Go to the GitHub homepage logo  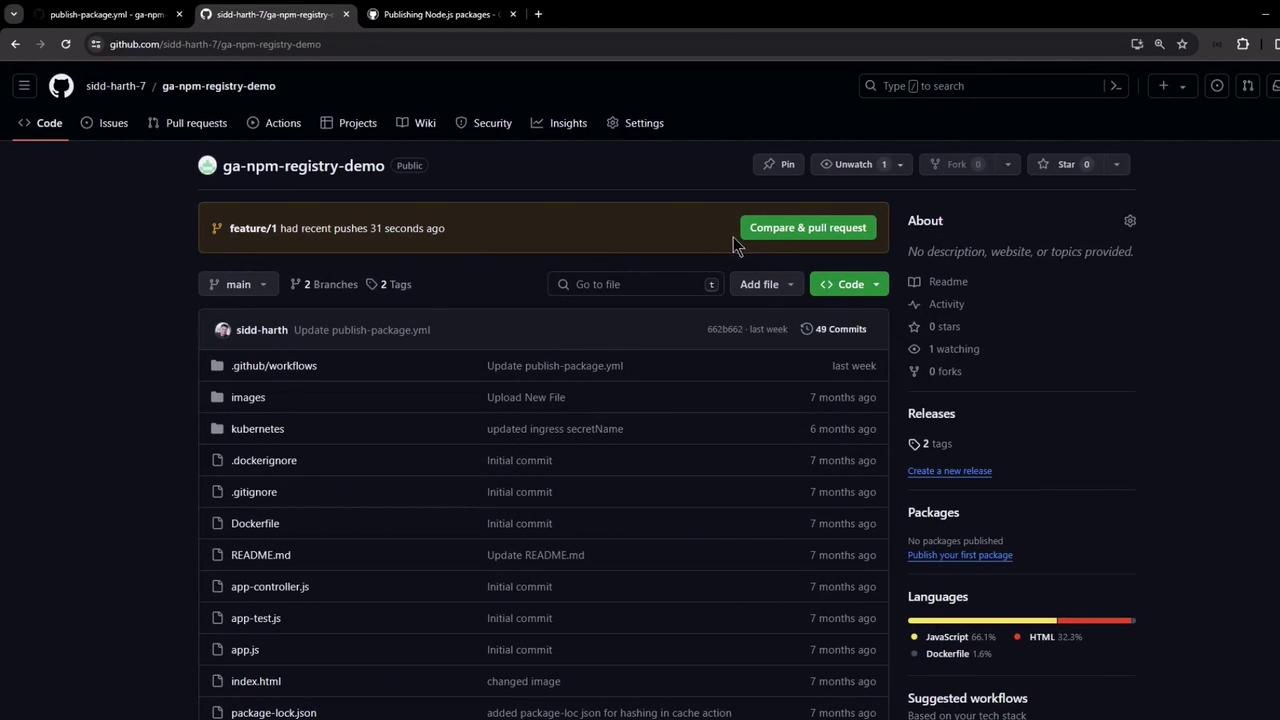61,86
